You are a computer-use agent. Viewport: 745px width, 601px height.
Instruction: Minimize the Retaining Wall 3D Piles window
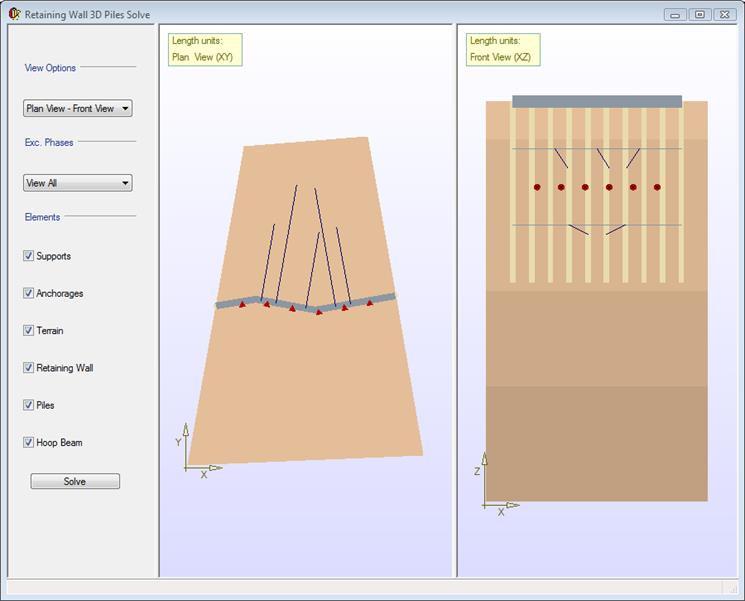(x=675, y=15)
